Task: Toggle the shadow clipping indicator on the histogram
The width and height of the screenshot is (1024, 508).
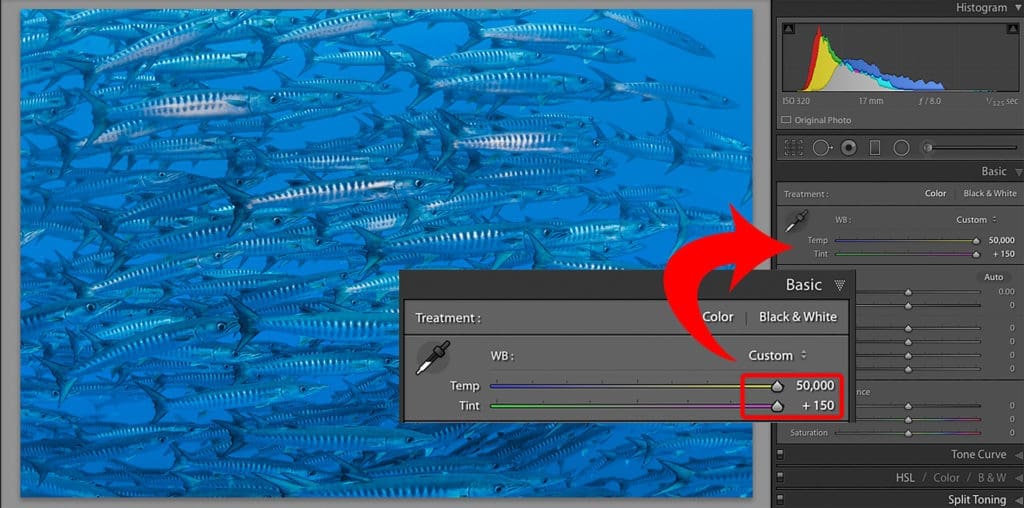Action: (x=788, y=28)
